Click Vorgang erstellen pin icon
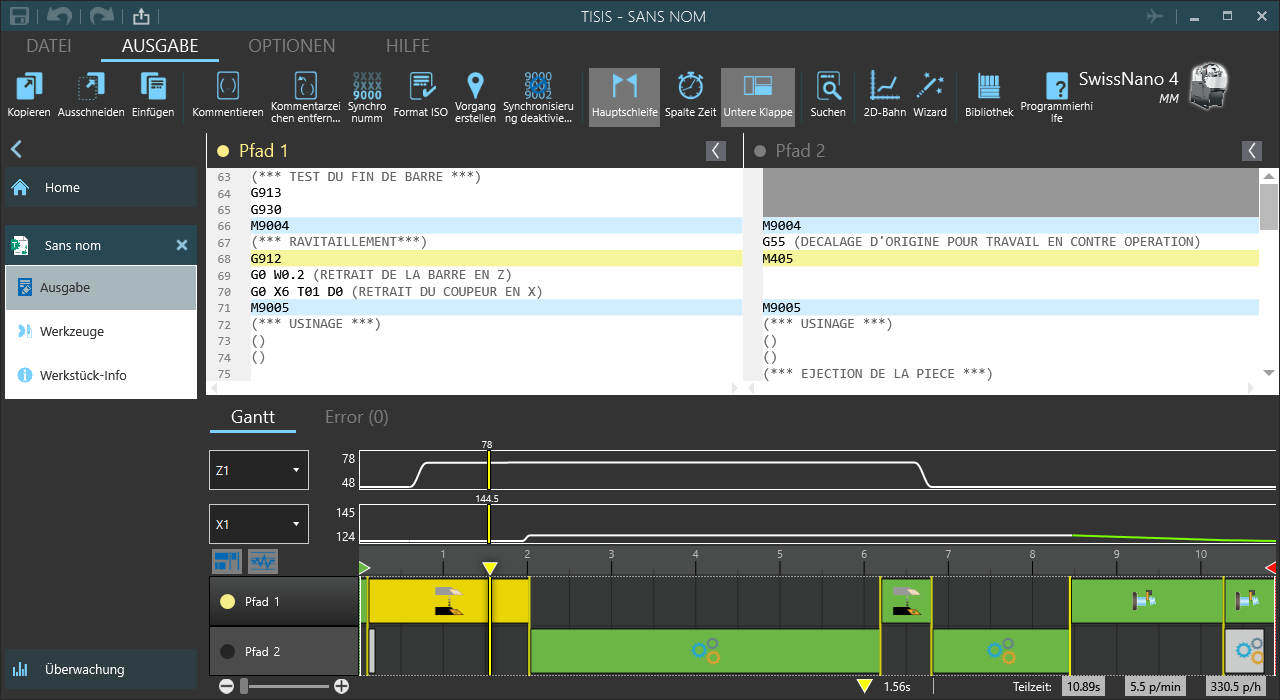 click(475, 86)
